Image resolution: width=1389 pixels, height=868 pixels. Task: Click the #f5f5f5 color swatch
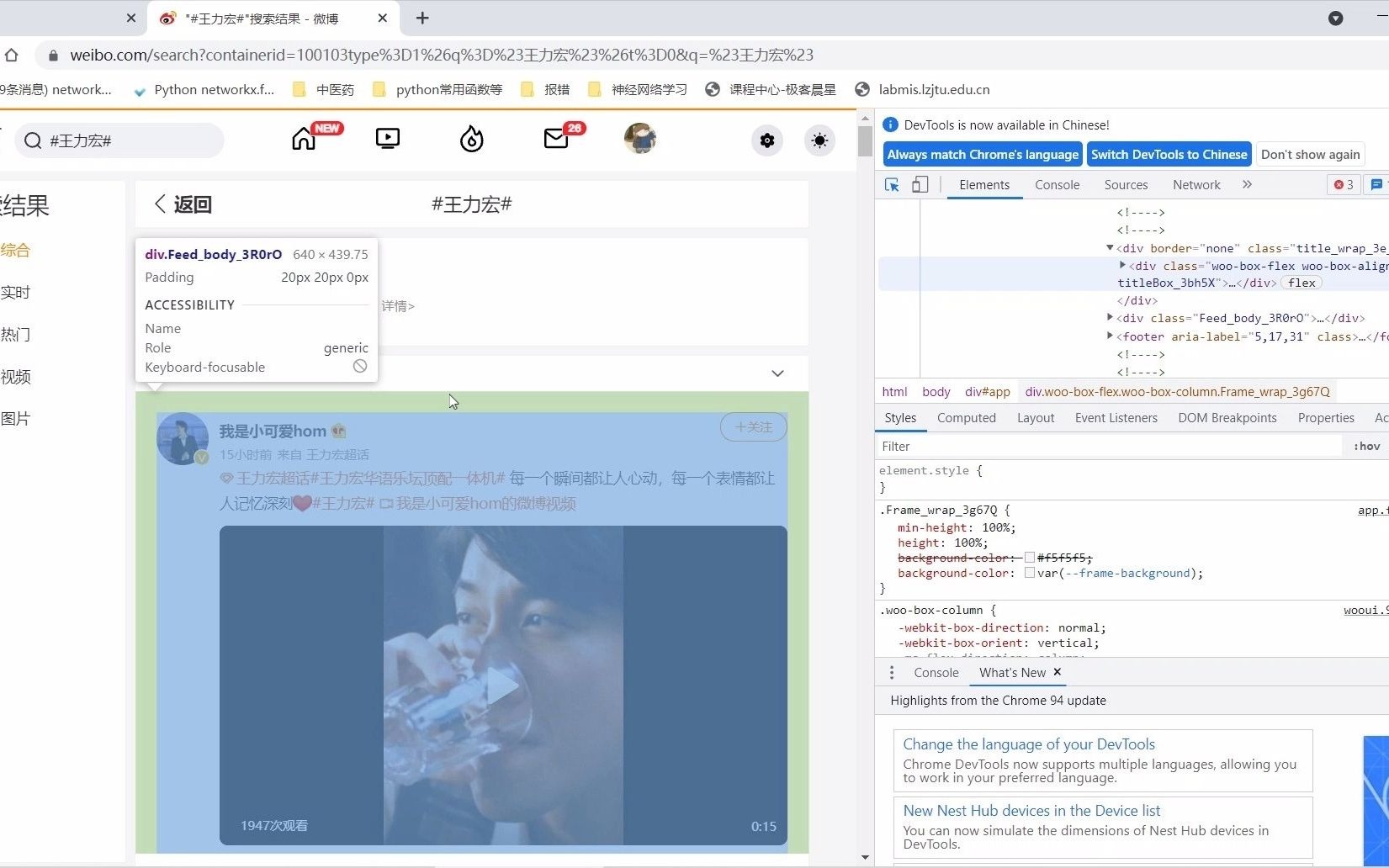click(x=1030, y=558)
